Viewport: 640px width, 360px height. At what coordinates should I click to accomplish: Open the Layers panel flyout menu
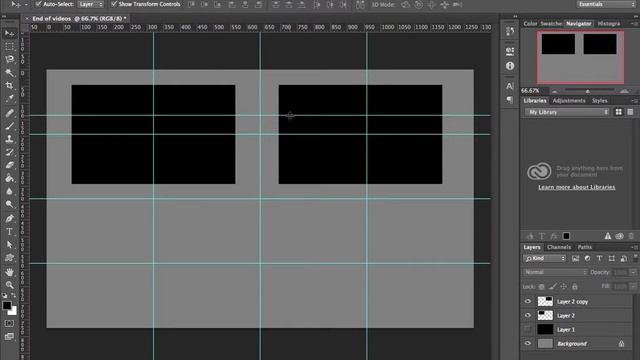(x=634, y=247)
